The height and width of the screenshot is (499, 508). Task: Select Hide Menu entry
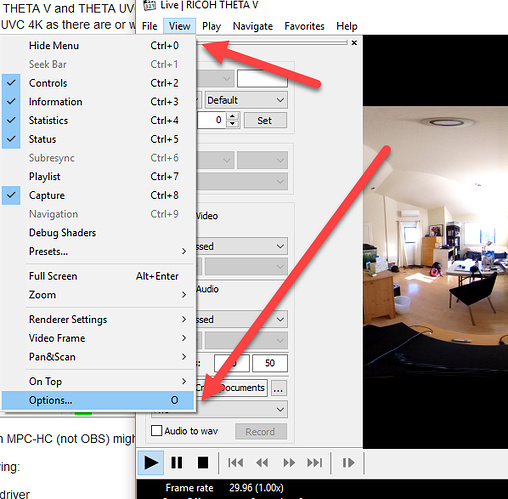[x=98, y=45]
